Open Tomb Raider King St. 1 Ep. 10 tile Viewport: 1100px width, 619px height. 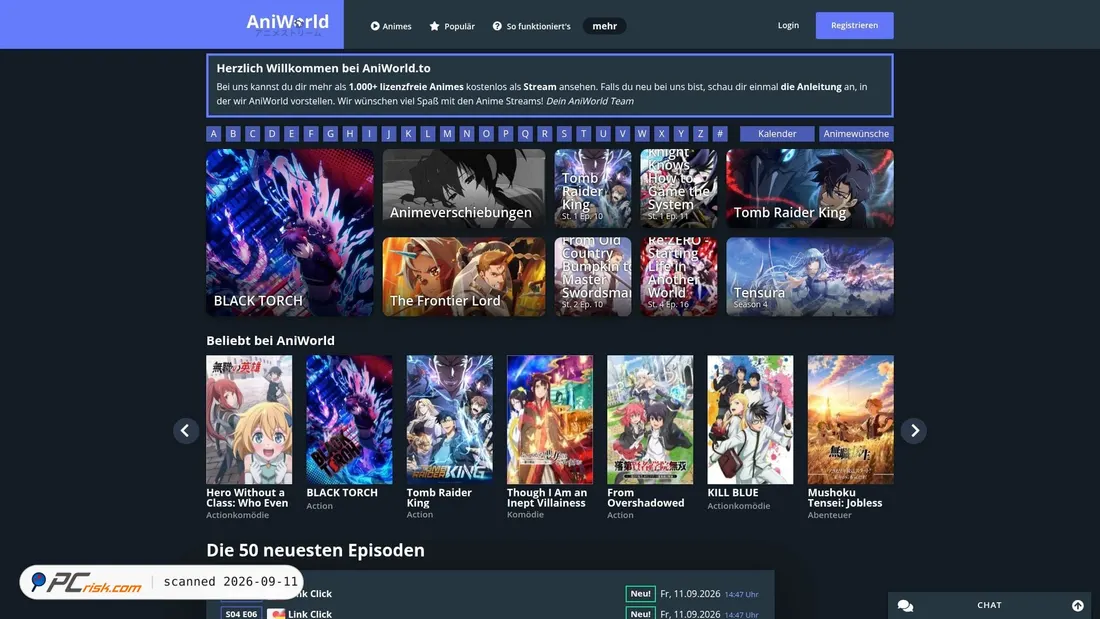click(593, 188)
